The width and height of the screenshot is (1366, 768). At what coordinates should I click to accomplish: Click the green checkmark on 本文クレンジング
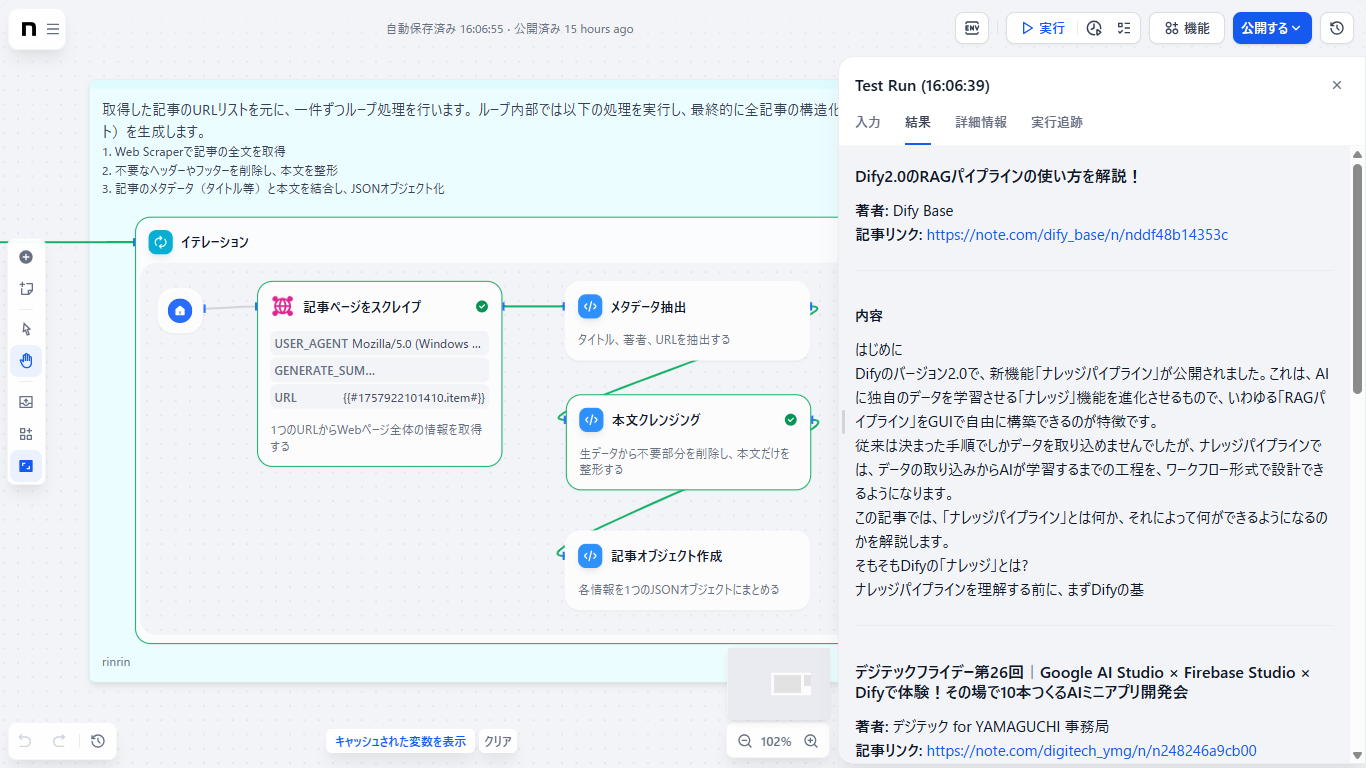coord(791,420)
